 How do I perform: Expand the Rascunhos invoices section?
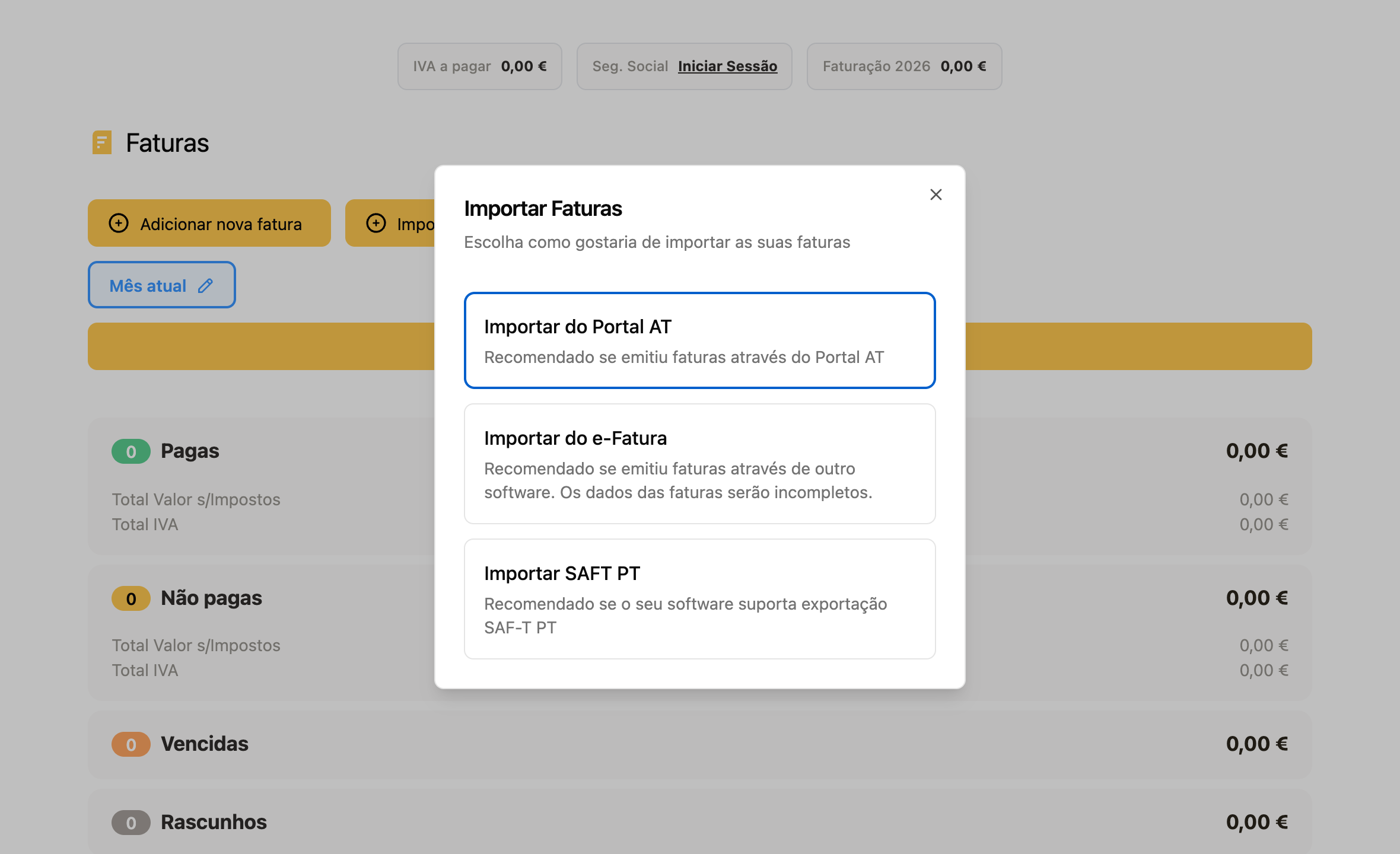coord(700,822)
